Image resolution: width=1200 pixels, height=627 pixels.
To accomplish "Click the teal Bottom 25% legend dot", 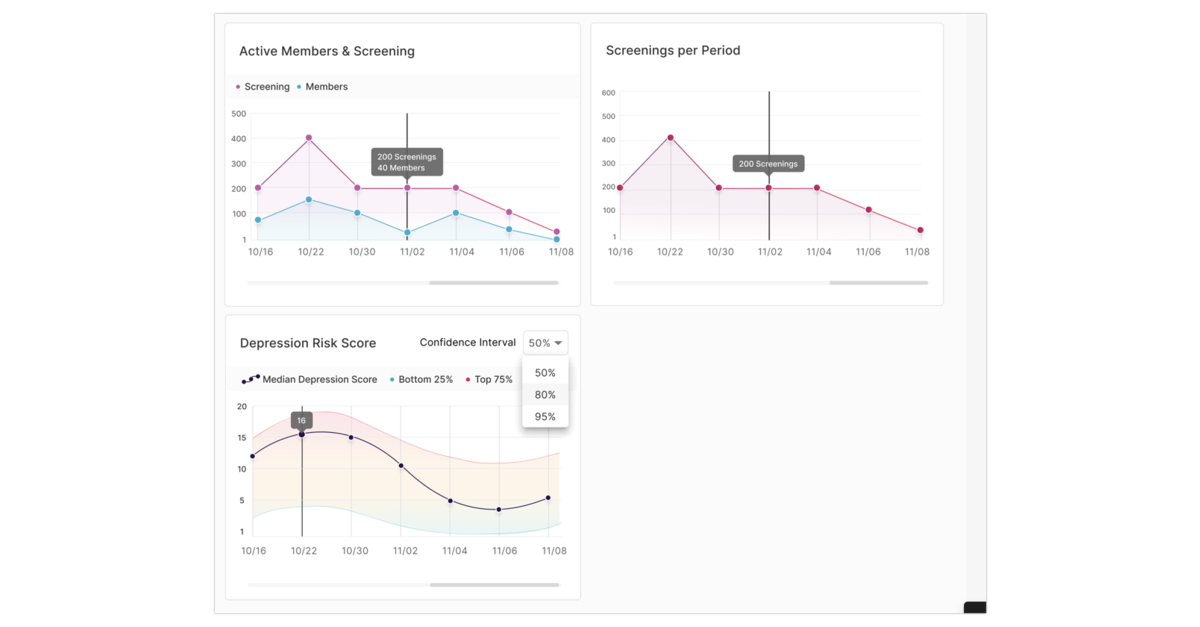I will coord(390,379).
